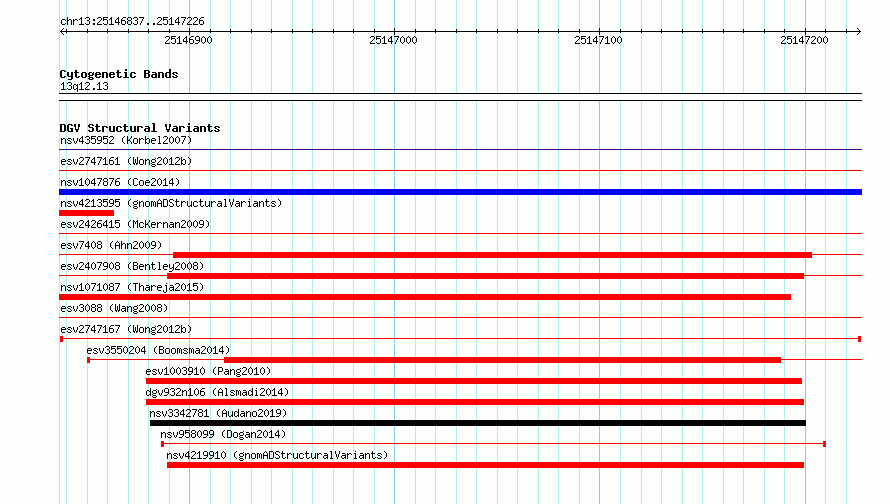Open nsv1071087 (Thareja2015) label
Image resolution: width=890 pixels, height=504 pixels.
[132, 287]
